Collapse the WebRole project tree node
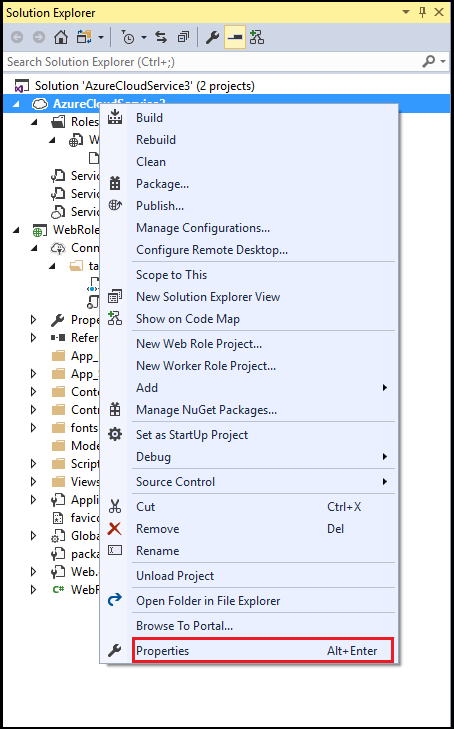 17,230
